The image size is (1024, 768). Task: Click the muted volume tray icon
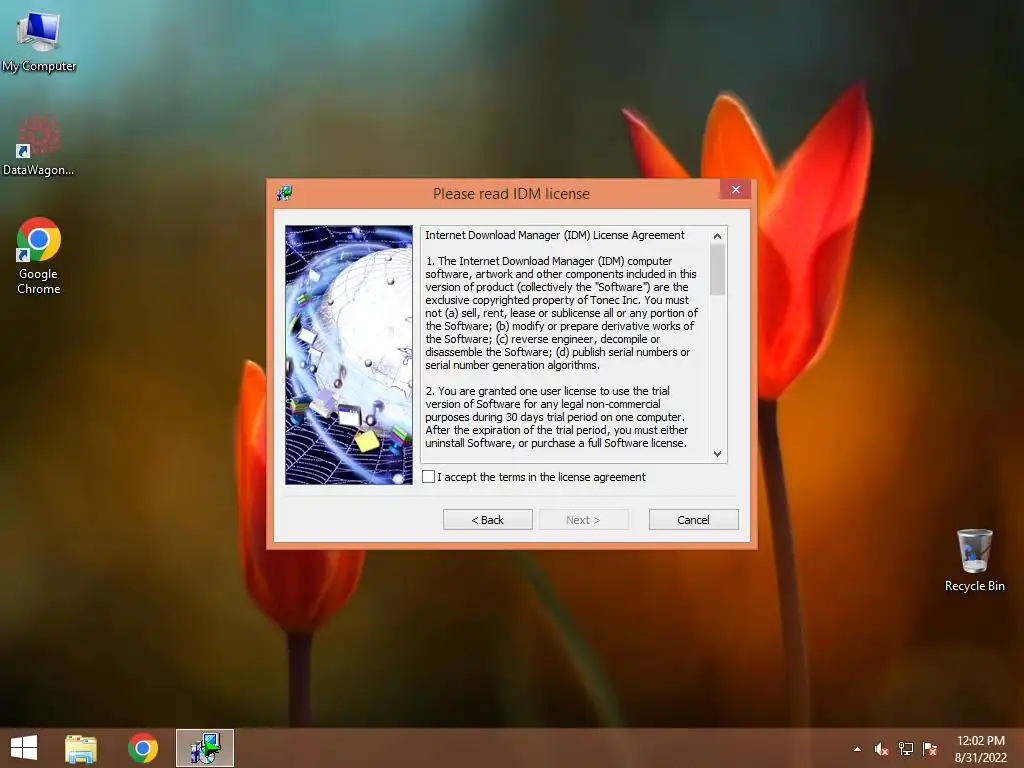coord(882,749)
